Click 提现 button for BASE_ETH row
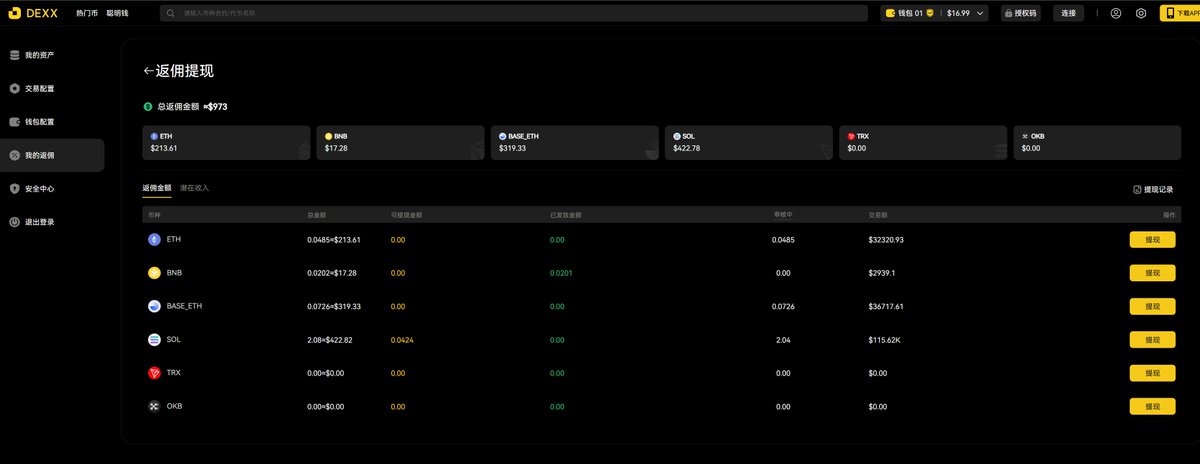 pyautogui.click(x=1152, y=306)
